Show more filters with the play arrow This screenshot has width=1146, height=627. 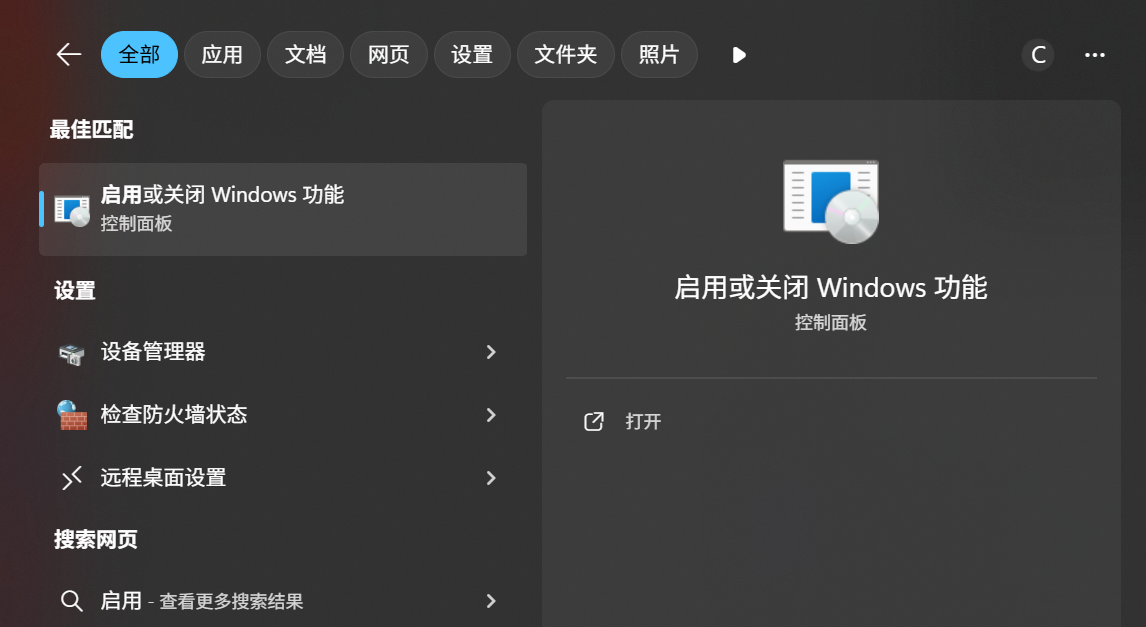739,55
